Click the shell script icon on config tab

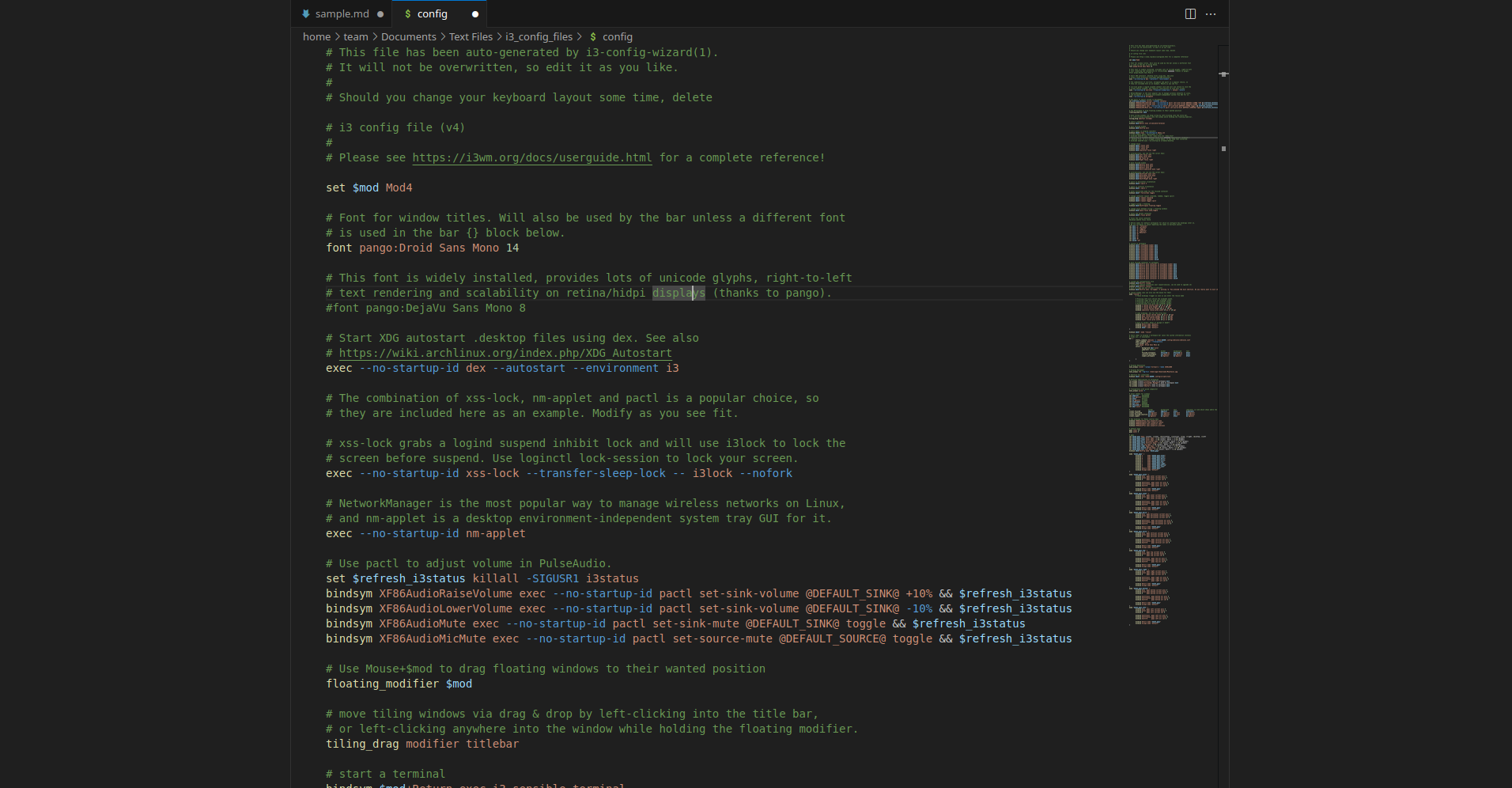pos(406,13)
